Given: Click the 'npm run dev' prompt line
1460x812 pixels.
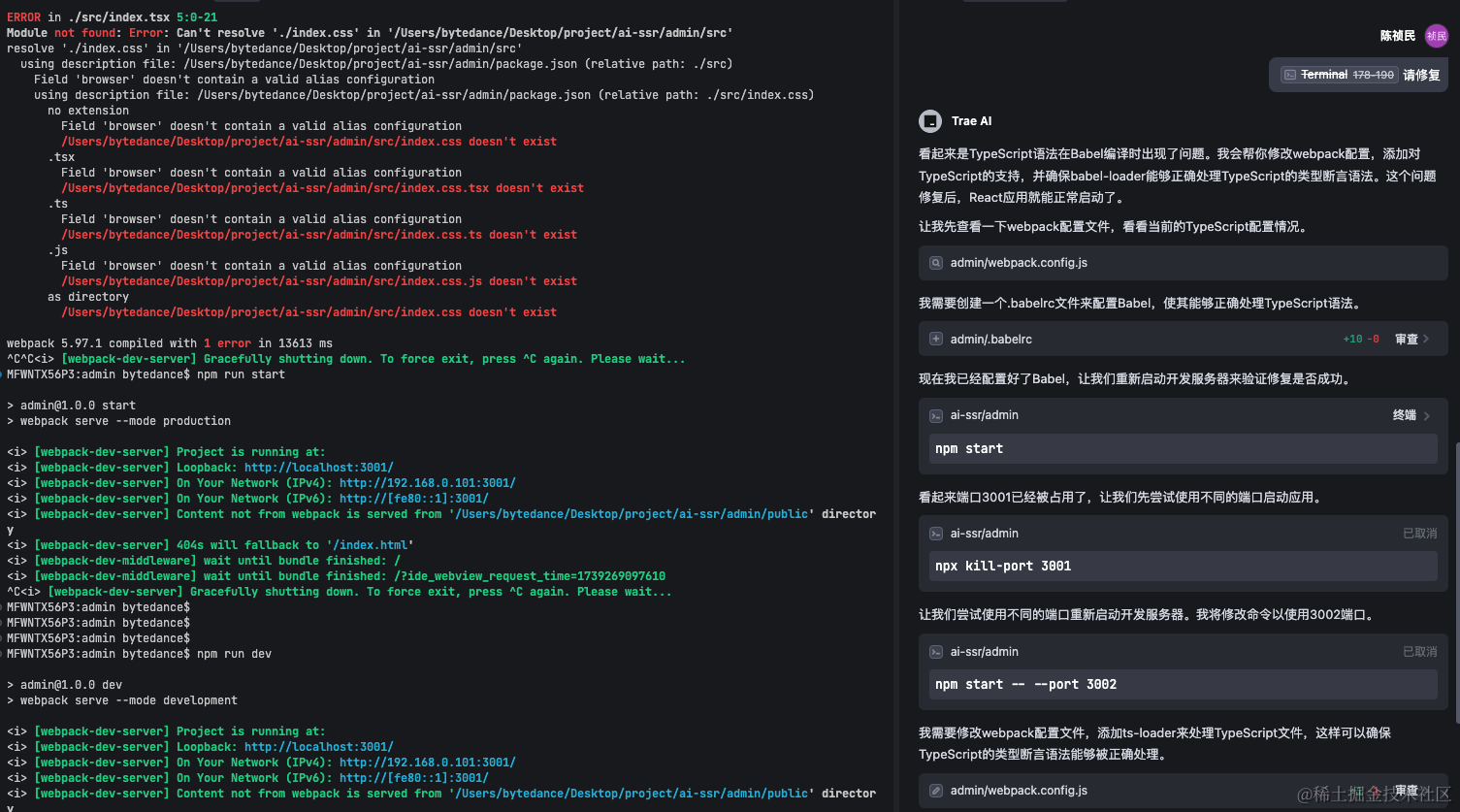Looking at the screenshot, I should pyautogui.click(x=139, y=654).
